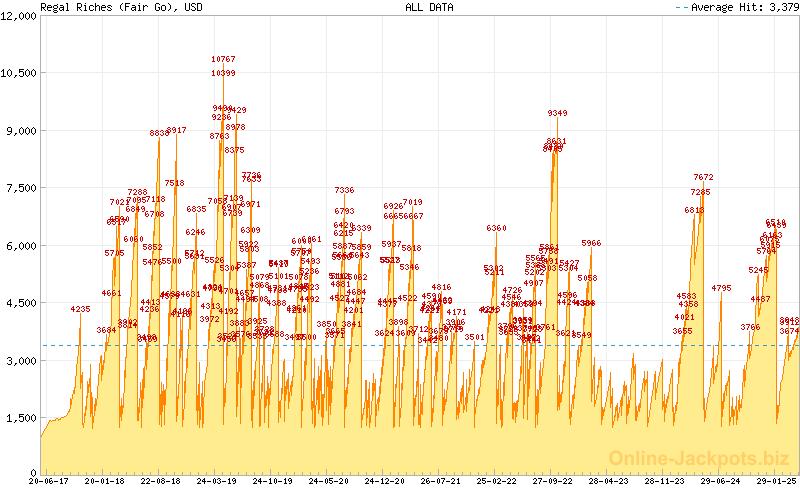
Task: Click the 8917 peak label
Action: point(176,130)
